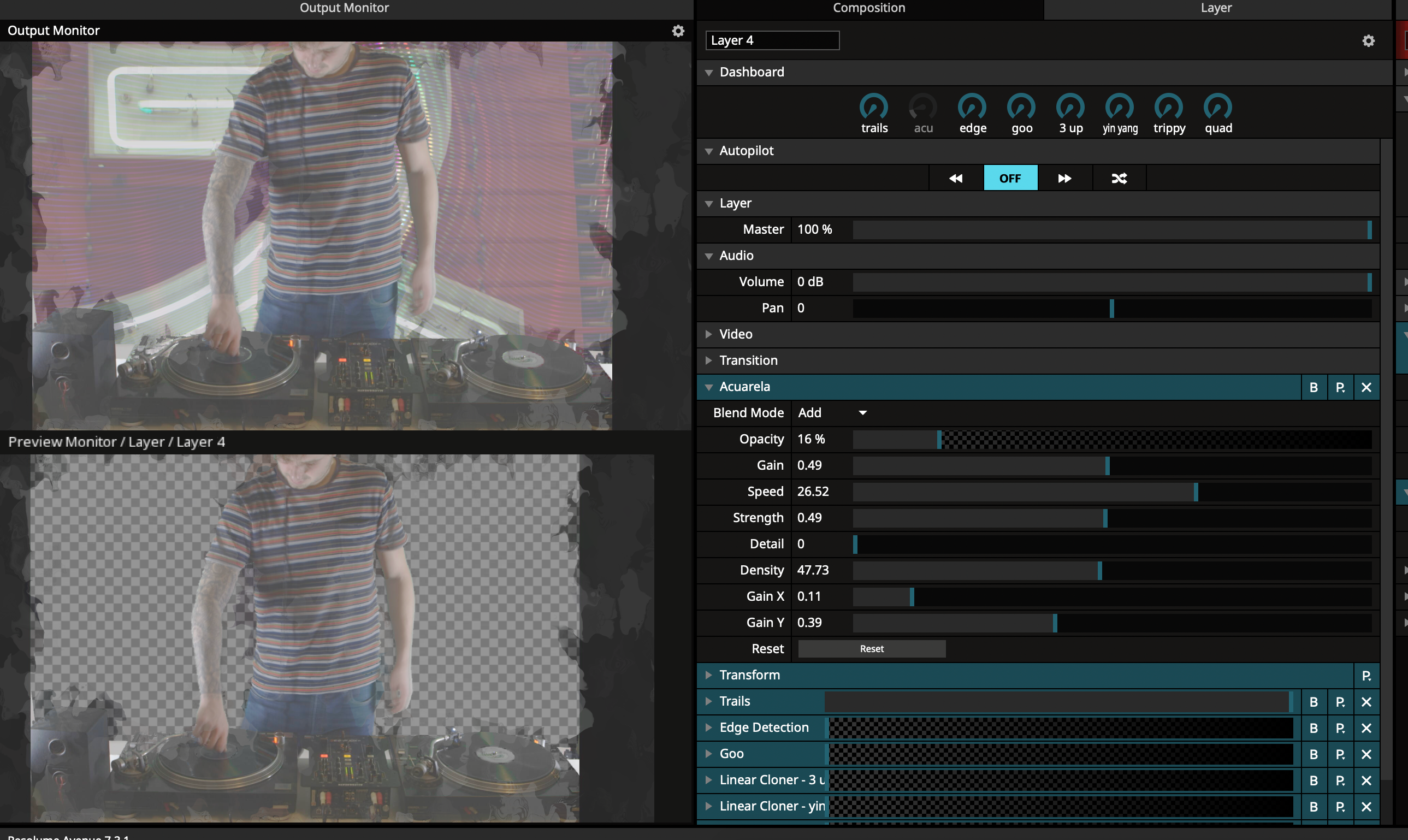Click the quad dashboard knob
The width and height of the screenshot is (1408, 840).
pos(1218,107)
